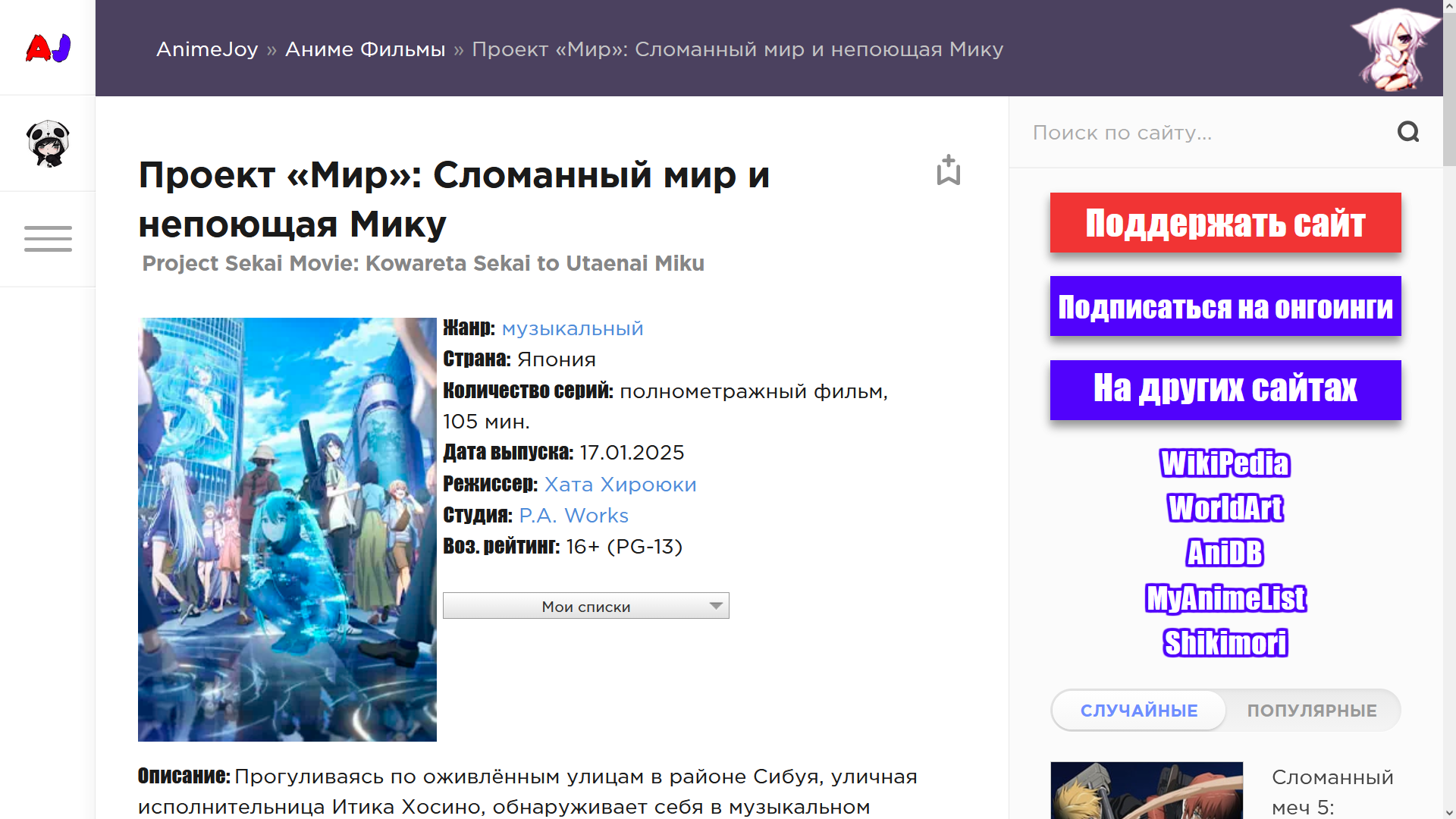Viewport: 1456px width, 819px height.
Task: Select the "Случайные" tab
Action: [1138, 711]
